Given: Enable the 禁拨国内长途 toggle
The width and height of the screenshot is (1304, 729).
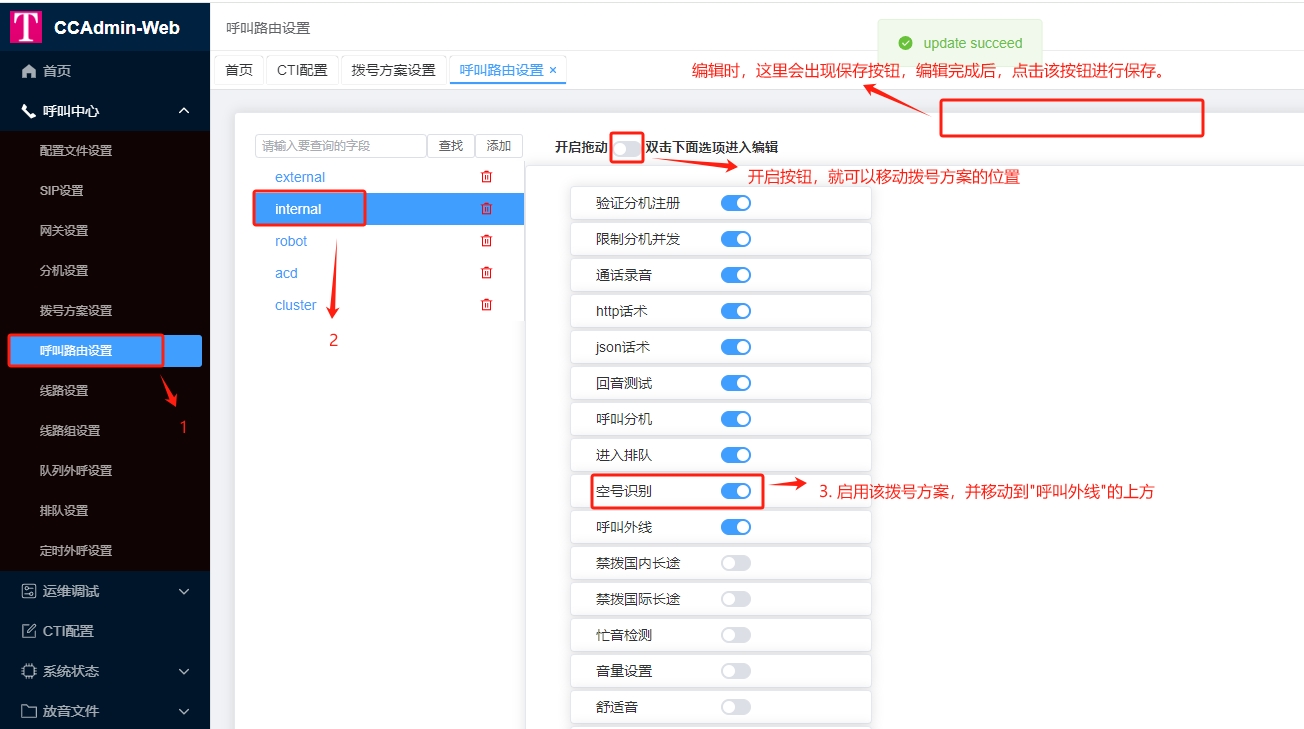Looking at the screenshot, I should [736, 562].
